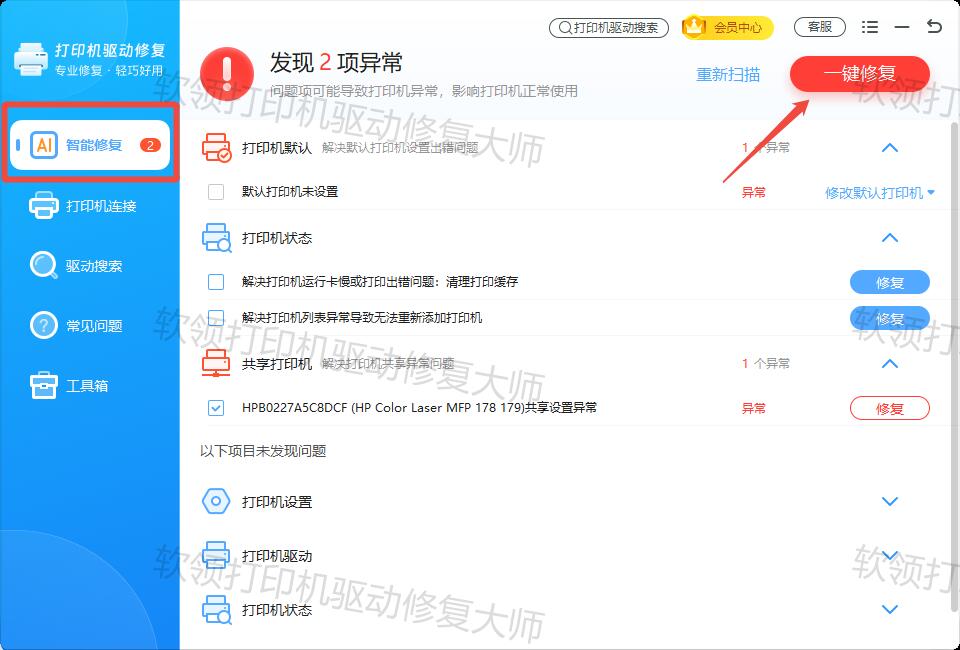Click the 打印机设置 section title

277,502
